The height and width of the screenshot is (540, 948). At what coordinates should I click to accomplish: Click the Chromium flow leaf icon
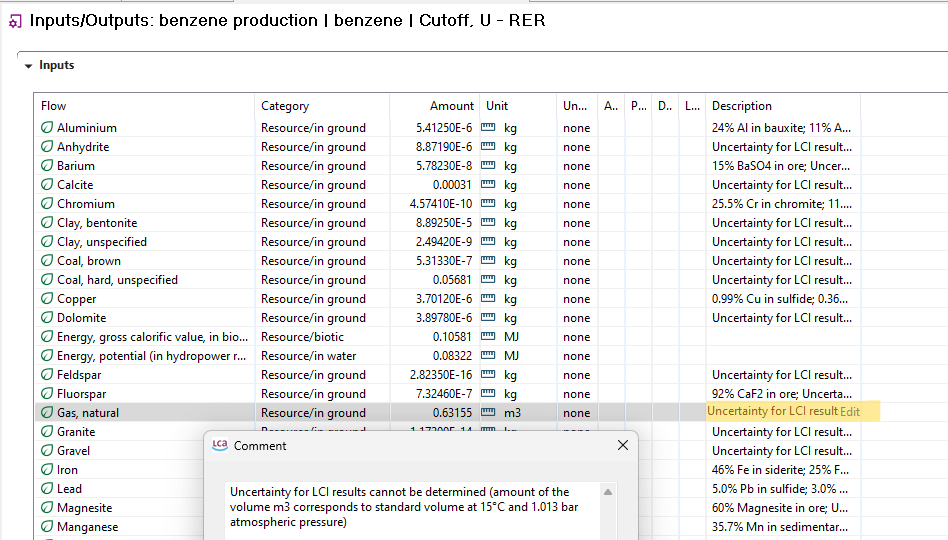click(x=47, y=204)
